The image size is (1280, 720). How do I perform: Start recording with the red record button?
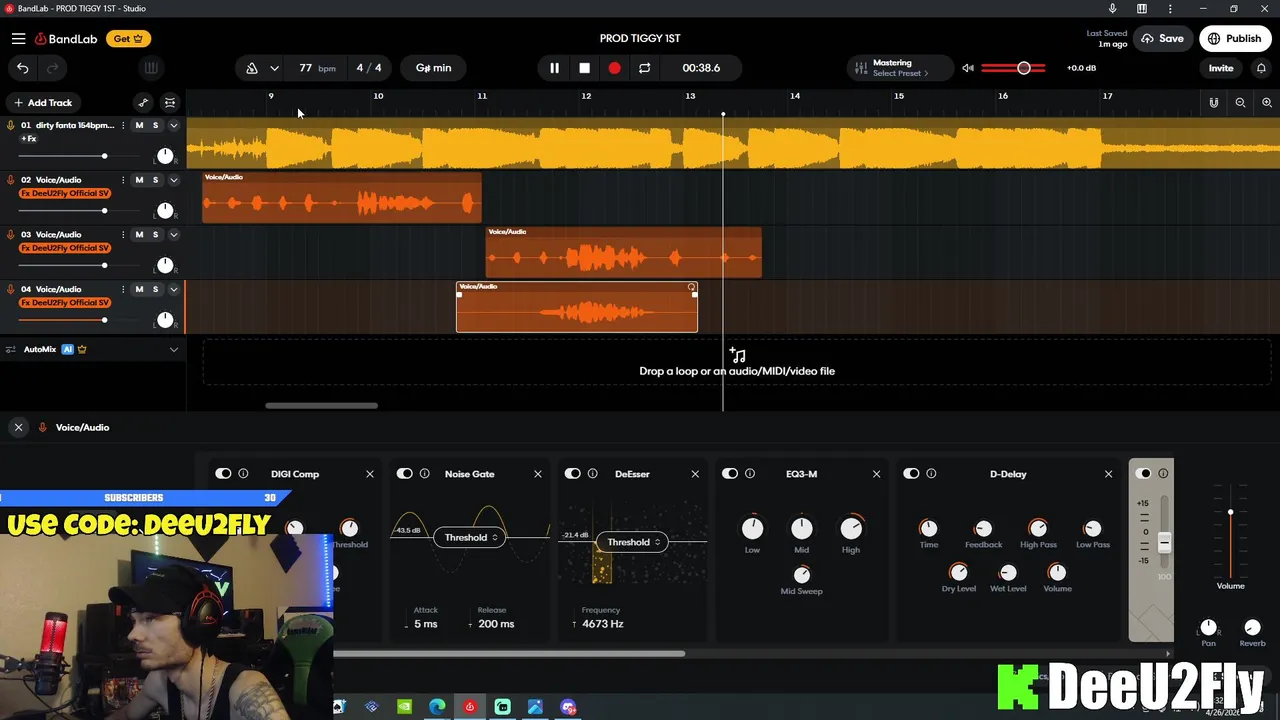pos(614,68)
